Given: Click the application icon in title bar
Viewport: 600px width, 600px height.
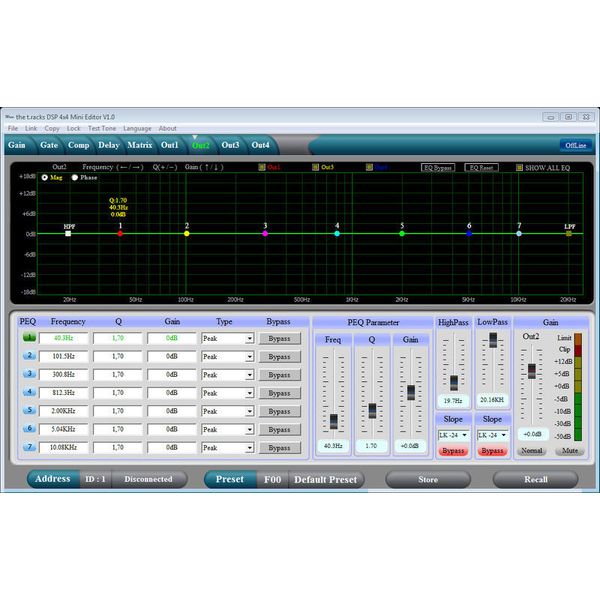Looking at the screenshot, I should tap(10, 117).
